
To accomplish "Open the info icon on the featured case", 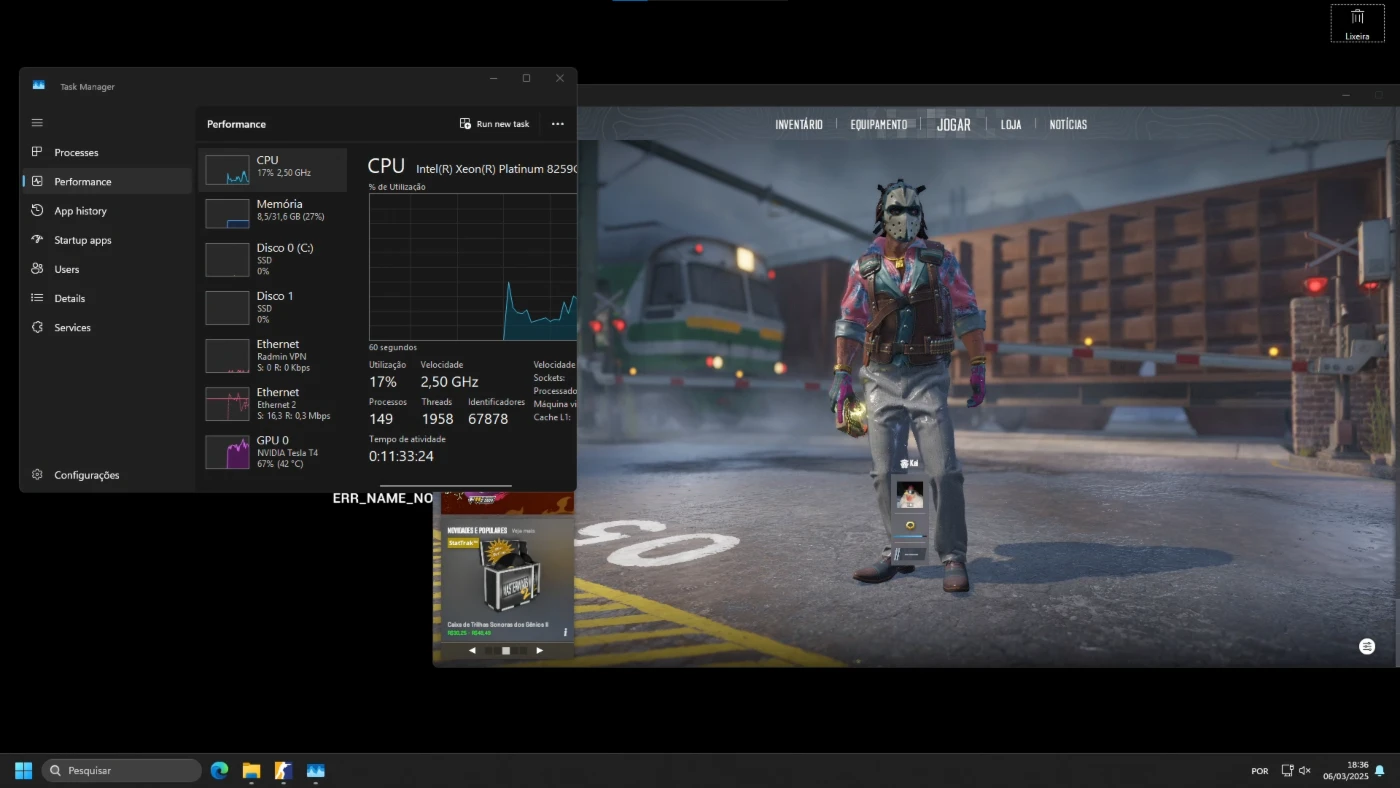I will pos(566,632).
